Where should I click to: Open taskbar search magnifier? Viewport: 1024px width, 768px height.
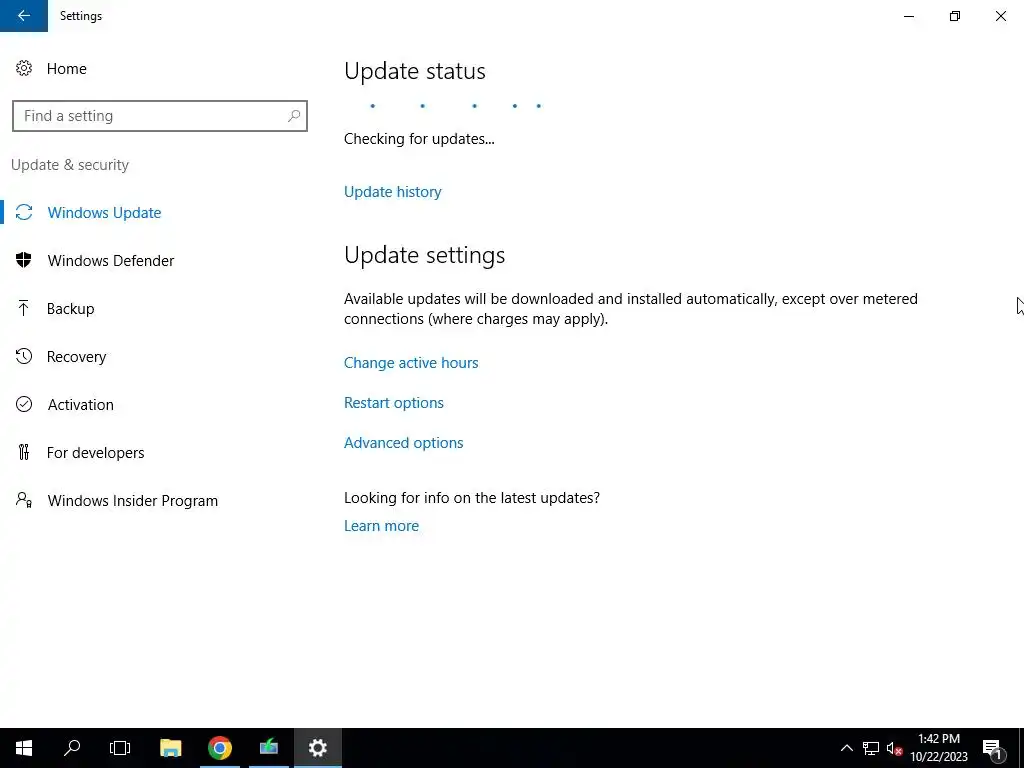(x=72, y=748)
